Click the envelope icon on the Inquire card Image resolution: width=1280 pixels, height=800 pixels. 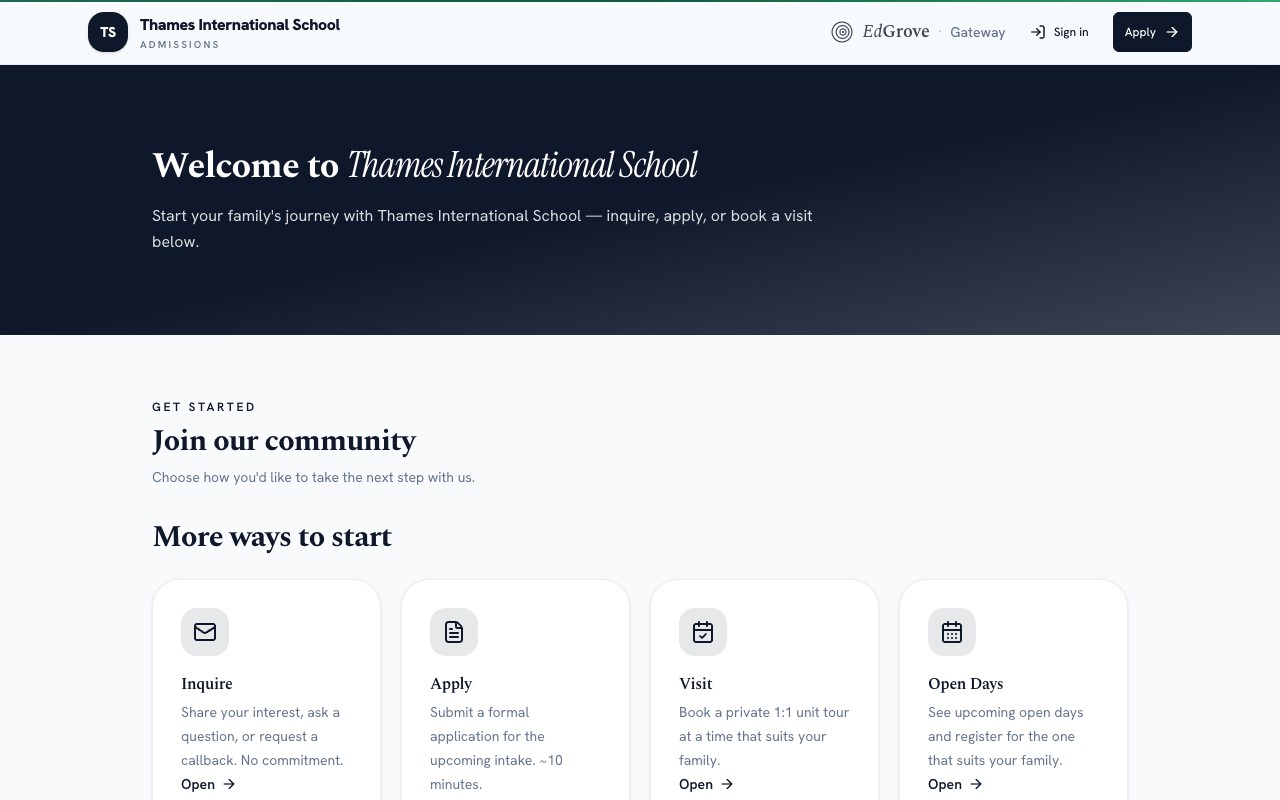point(205,632)
